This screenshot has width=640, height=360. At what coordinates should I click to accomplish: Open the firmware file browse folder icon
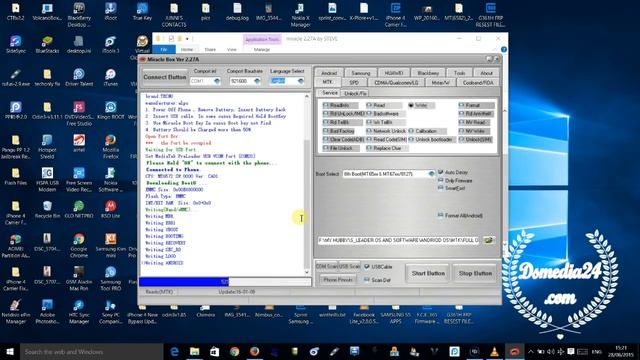click(x=488, y=240)
